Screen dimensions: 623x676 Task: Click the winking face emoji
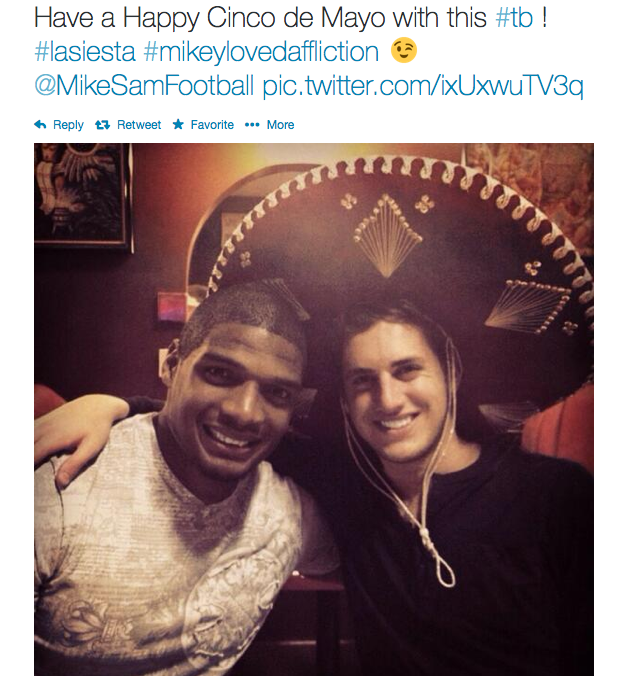point(404,50)
